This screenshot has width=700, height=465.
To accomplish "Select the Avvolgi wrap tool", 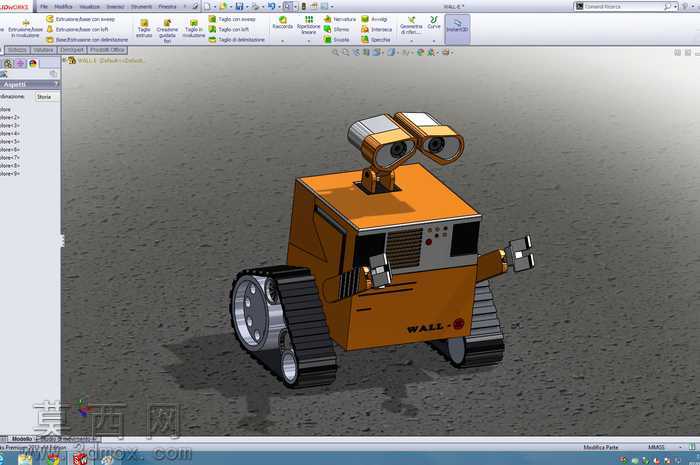I will (x=374, y=19).
